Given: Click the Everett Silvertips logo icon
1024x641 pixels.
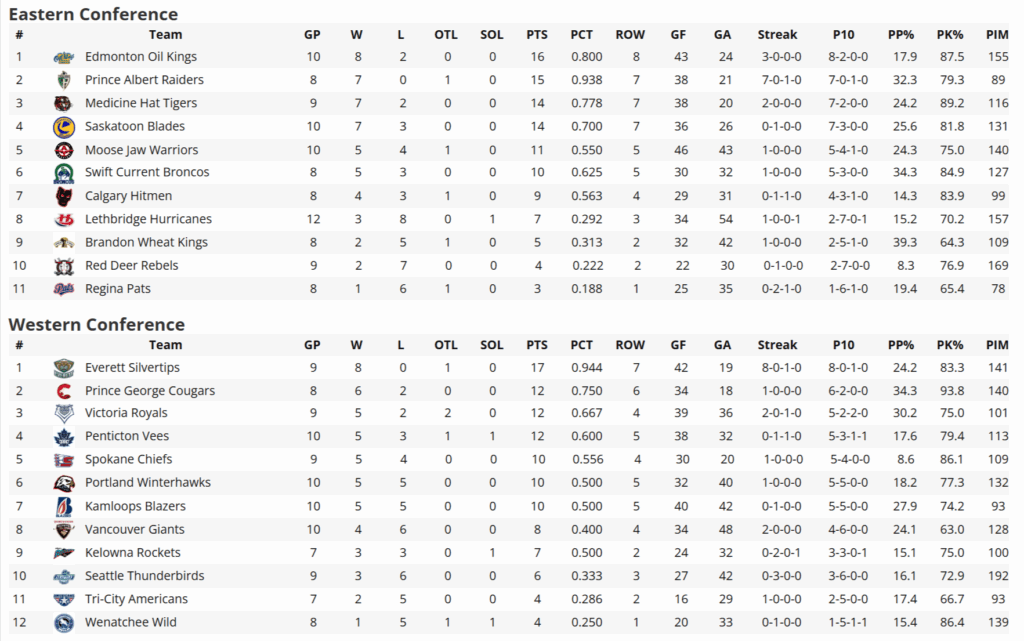Looking at the screenshot, I should (x=64, y=368).
